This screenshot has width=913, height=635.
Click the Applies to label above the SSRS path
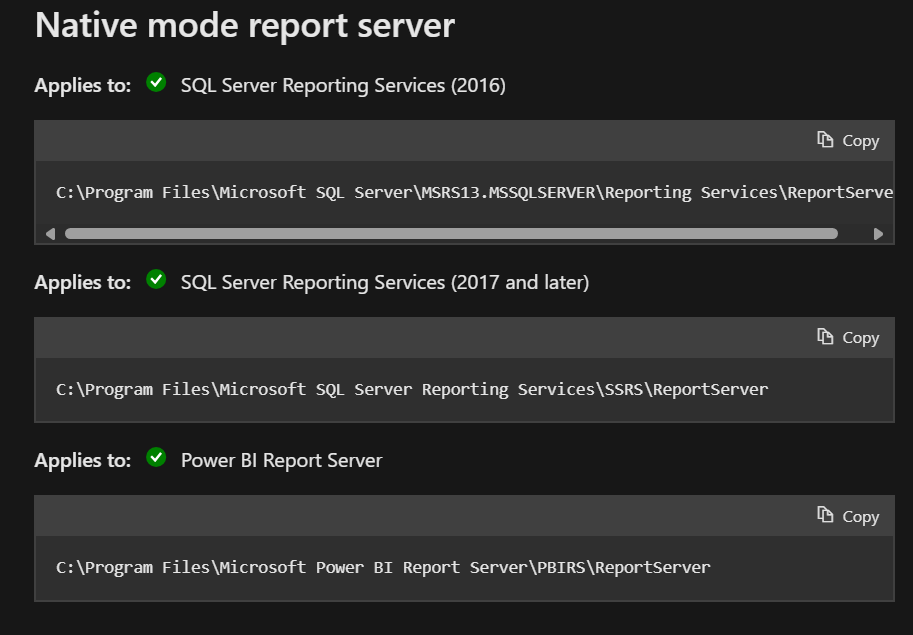click(x=83, y=282)
